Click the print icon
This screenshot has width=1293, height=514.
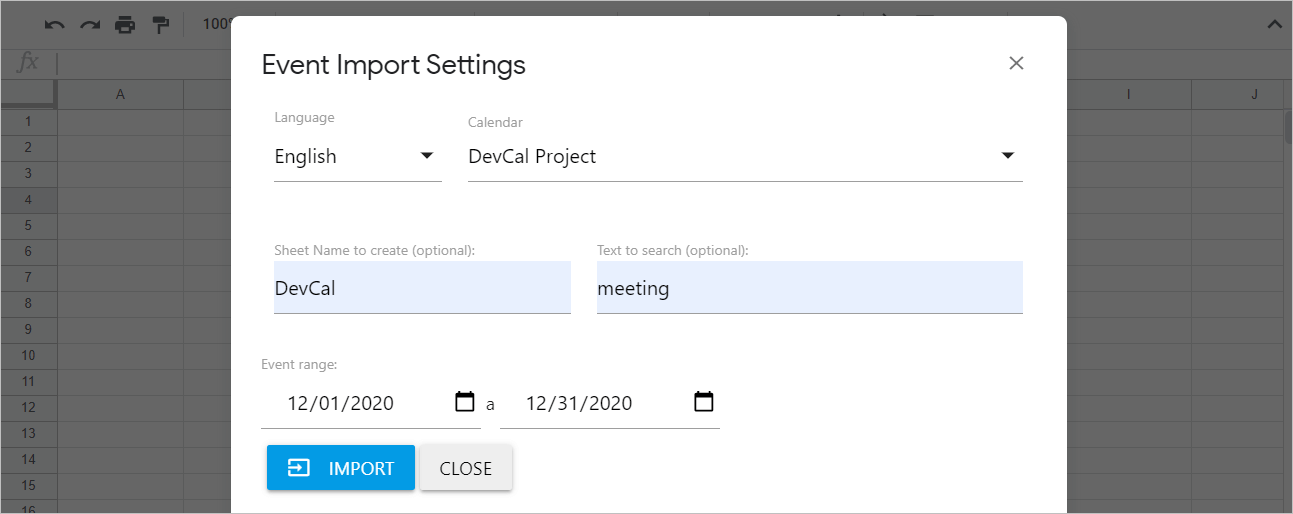point(125,25)
